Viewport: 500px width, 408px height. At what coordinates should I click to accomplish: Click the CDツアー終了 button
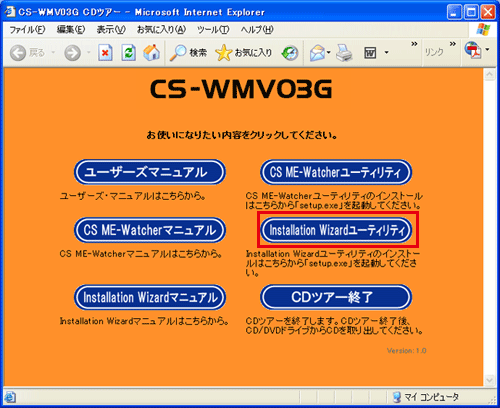(336, 297)
